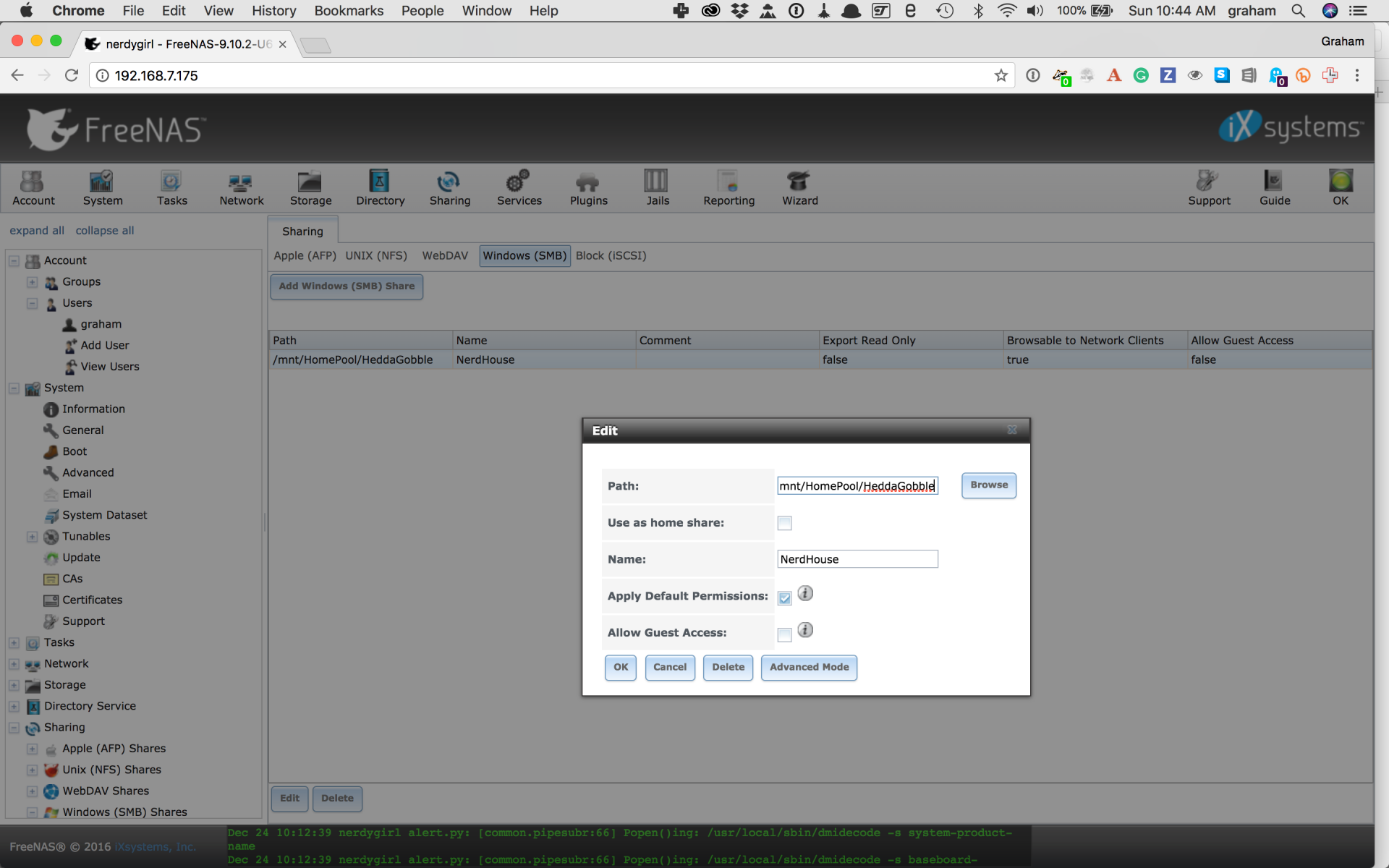Open the Wi-Fi status menu
This screenshot has width=1389, height=868.
1006,11
